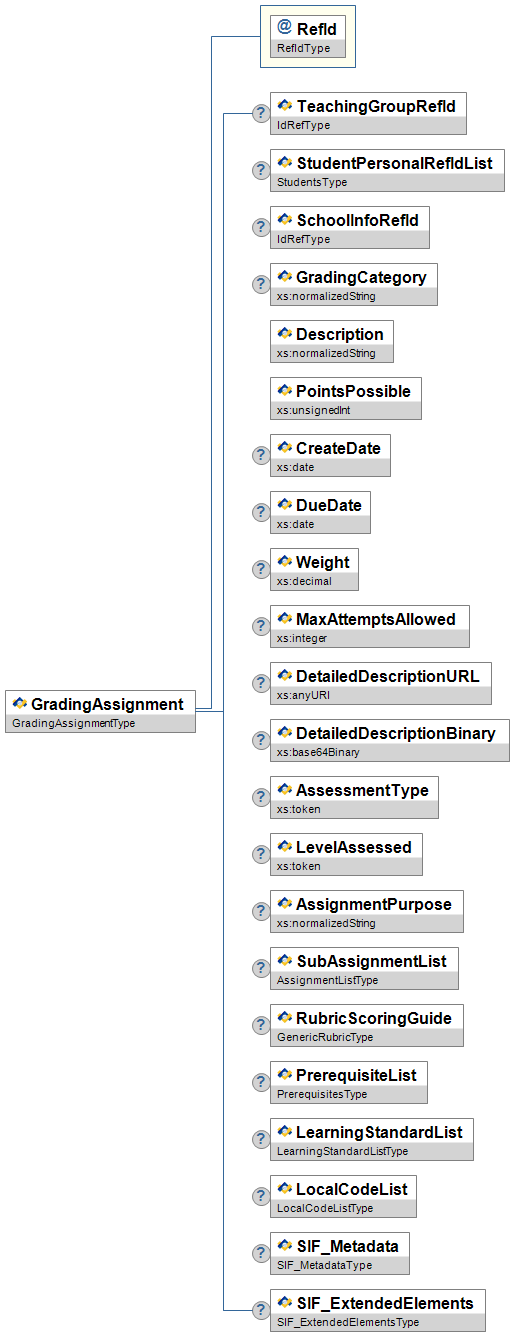Click the question mark icon beside TeachingGroupRefId
The image size is (532, 1336).
click(x=260, y=113)
